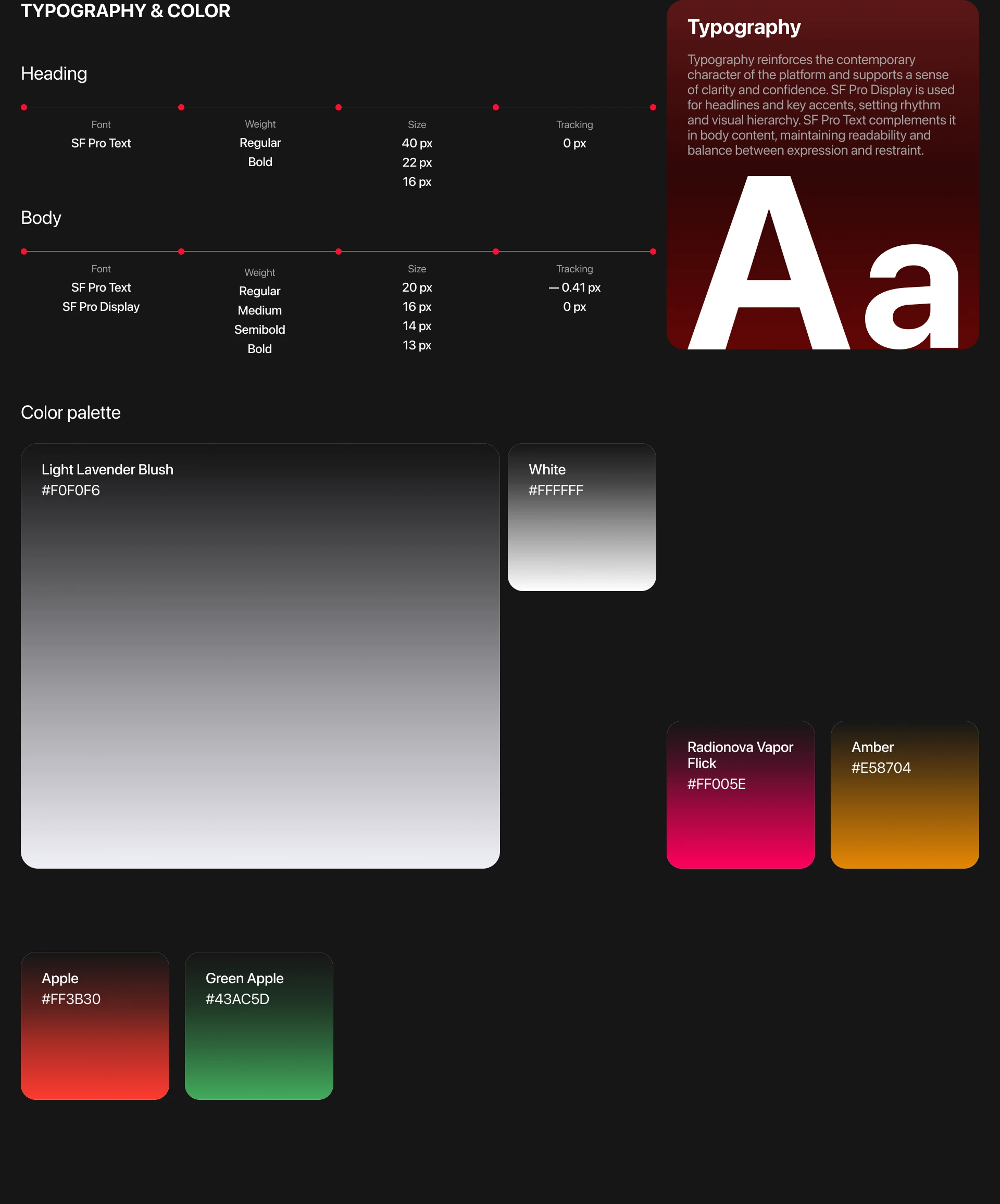Click SF Pro Display in Body fonts

pos(101,307)
